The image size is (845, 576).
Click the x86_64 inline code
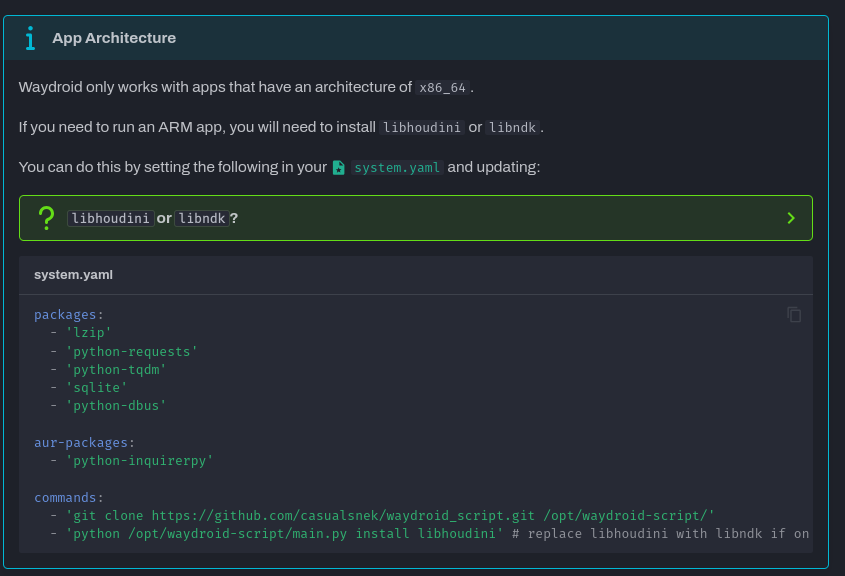click(x=442, y=88)
